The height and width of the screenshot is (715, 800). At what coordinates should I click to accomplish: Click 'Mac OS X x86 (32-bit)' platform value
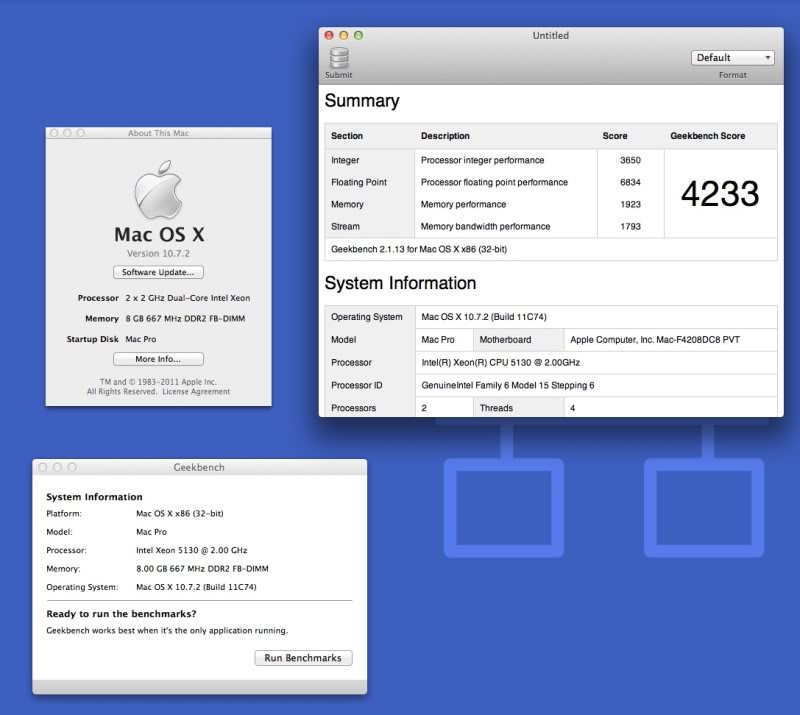point(180,513)
